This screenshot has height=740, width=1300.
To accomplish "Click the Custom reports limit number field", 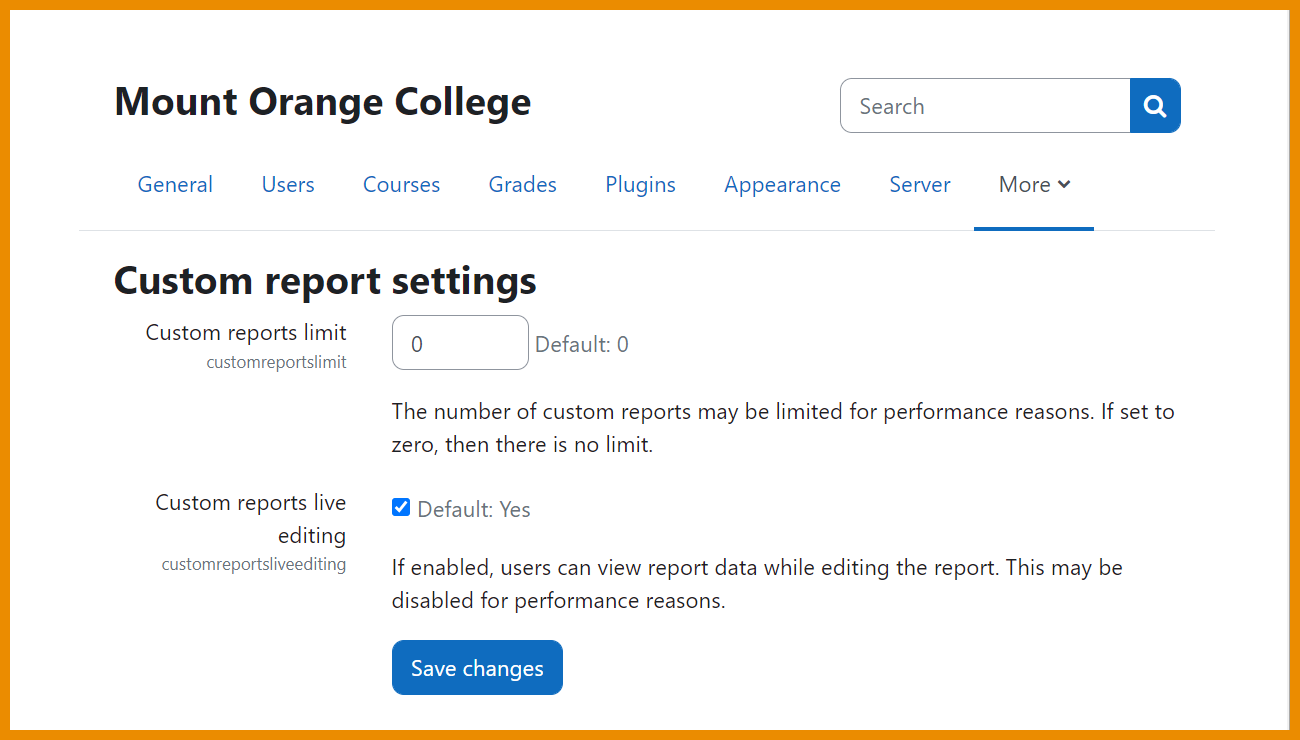I will coord(460,342).
